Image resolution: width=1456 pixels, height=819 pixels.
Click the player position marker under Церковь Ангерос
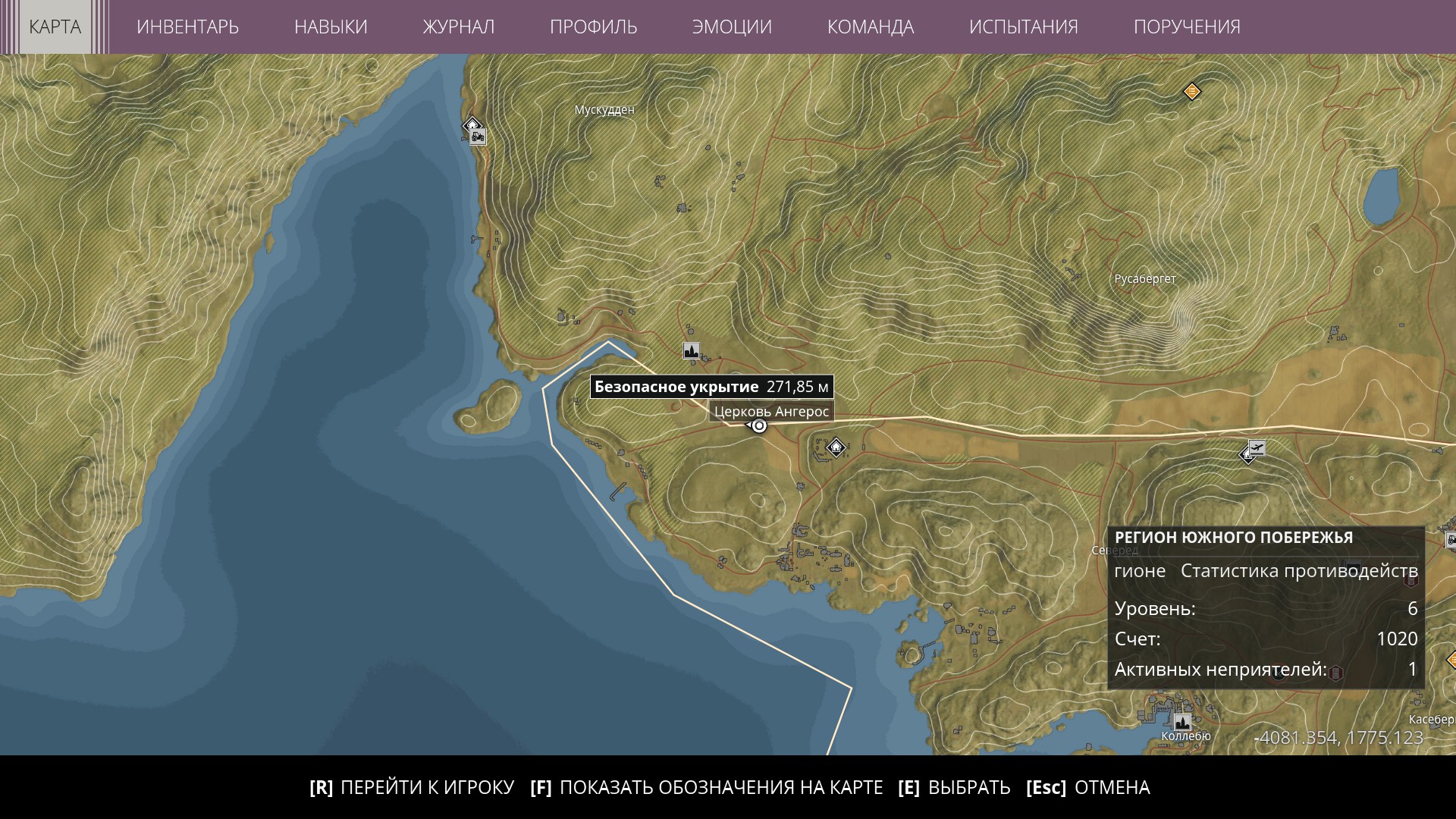pos(758,425)
